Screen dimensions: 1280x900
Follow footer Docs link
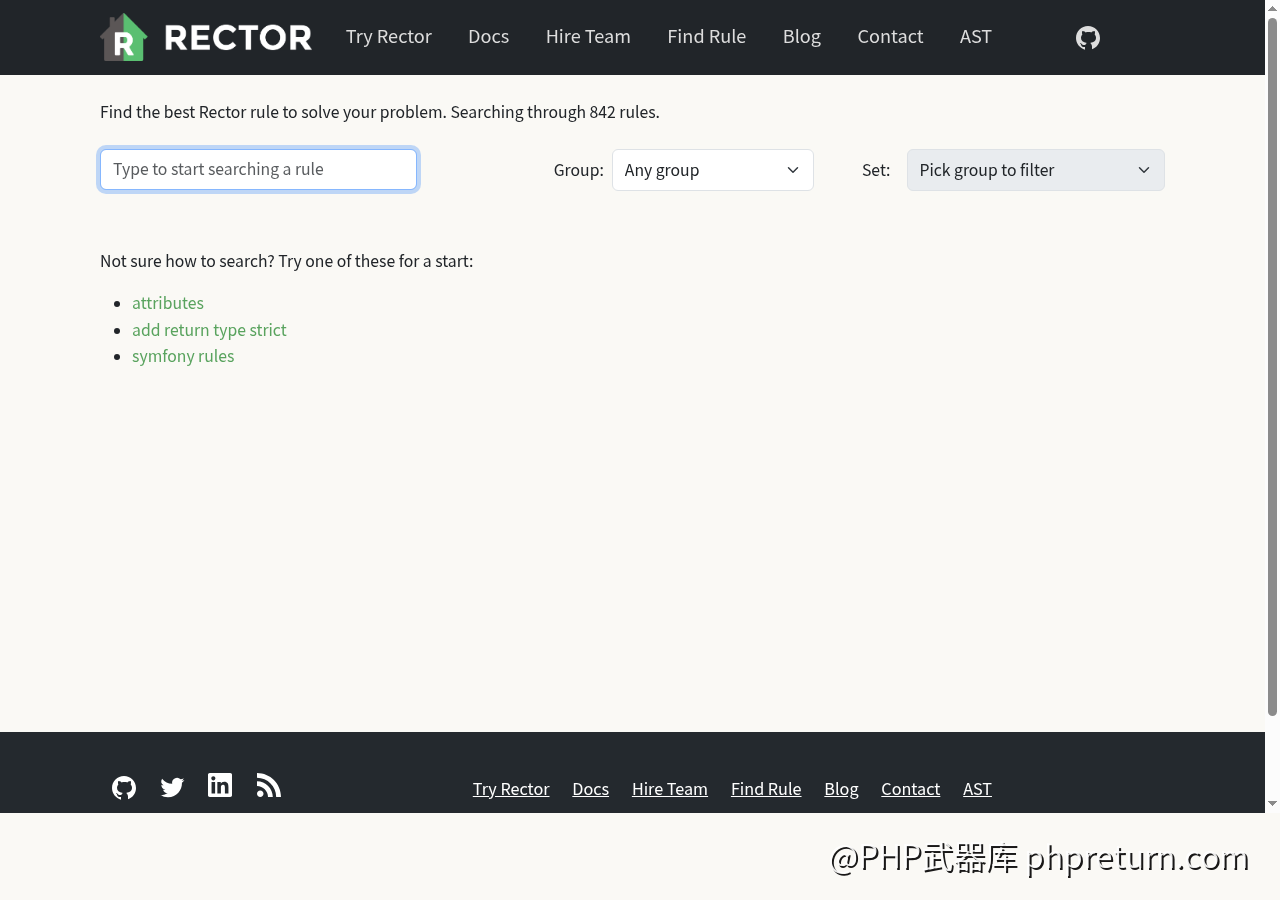tap(590, 789)
